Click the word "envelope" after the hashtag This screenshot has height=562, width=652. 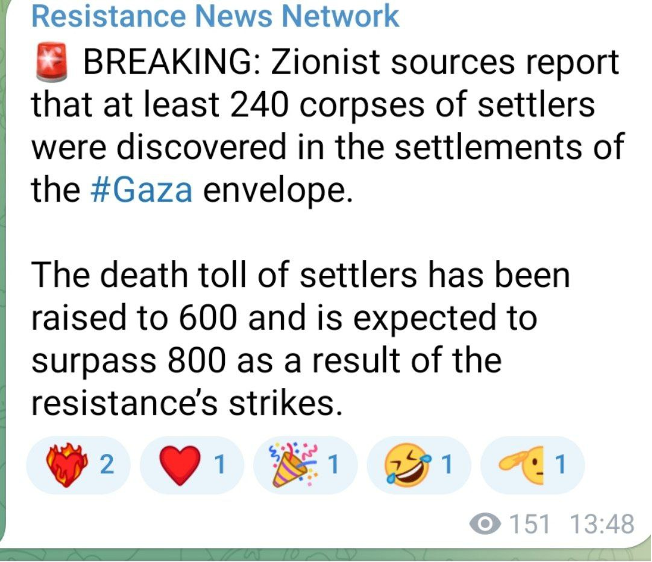coord(278,189)
